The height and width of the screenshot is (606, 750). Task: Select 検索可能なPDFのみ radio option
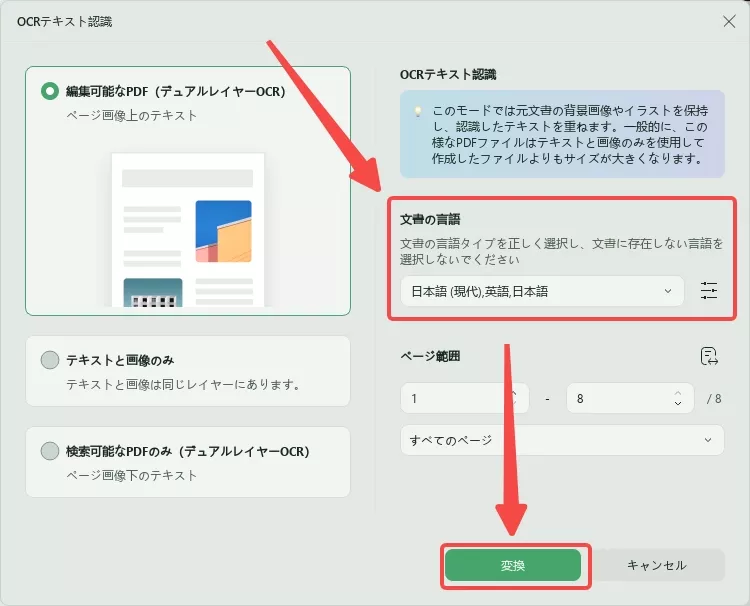click(x=50, y=451)
